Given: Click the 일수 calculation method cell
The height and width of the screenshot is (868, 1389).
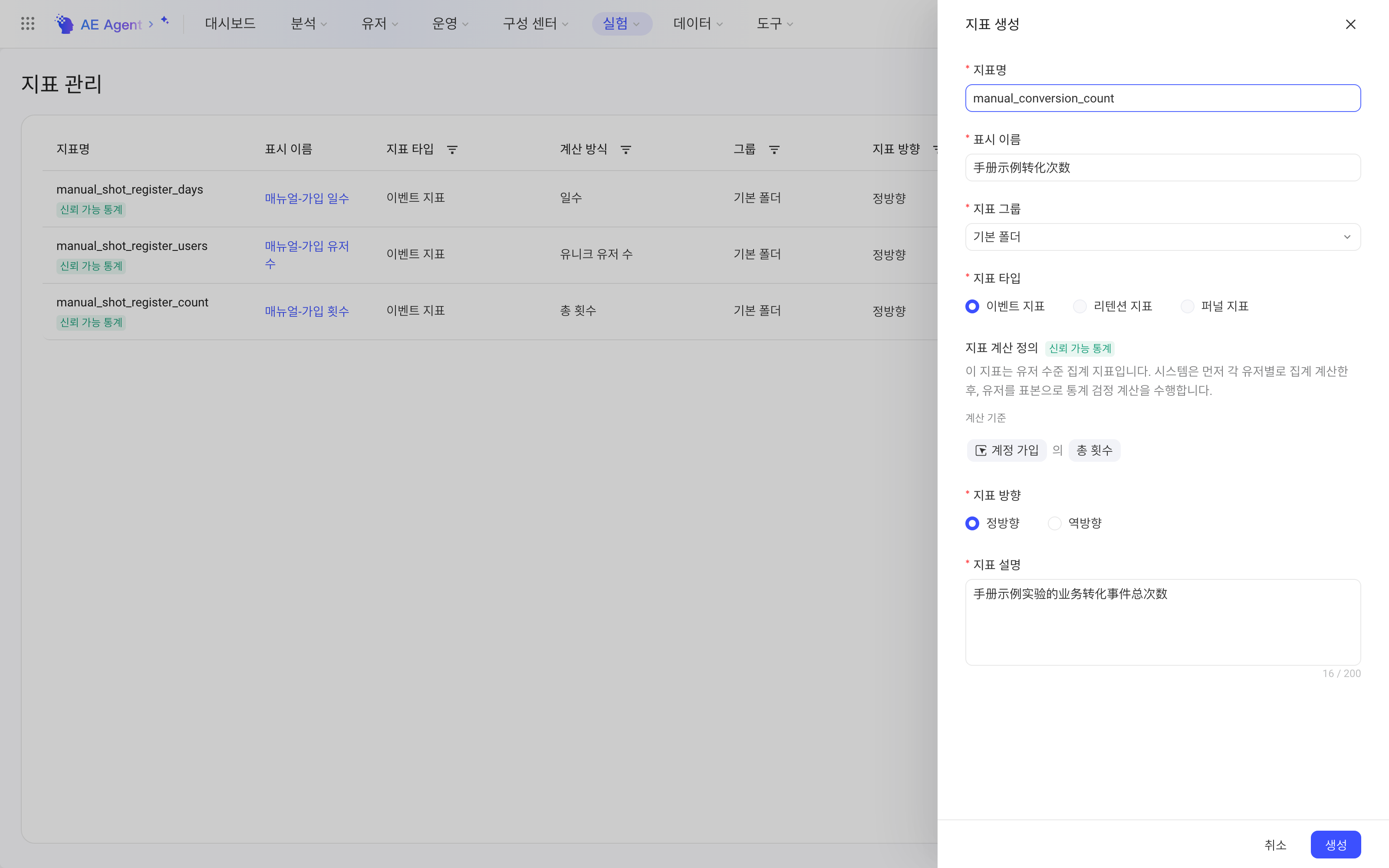Looking at the screenshot, I should pos(571,197).
